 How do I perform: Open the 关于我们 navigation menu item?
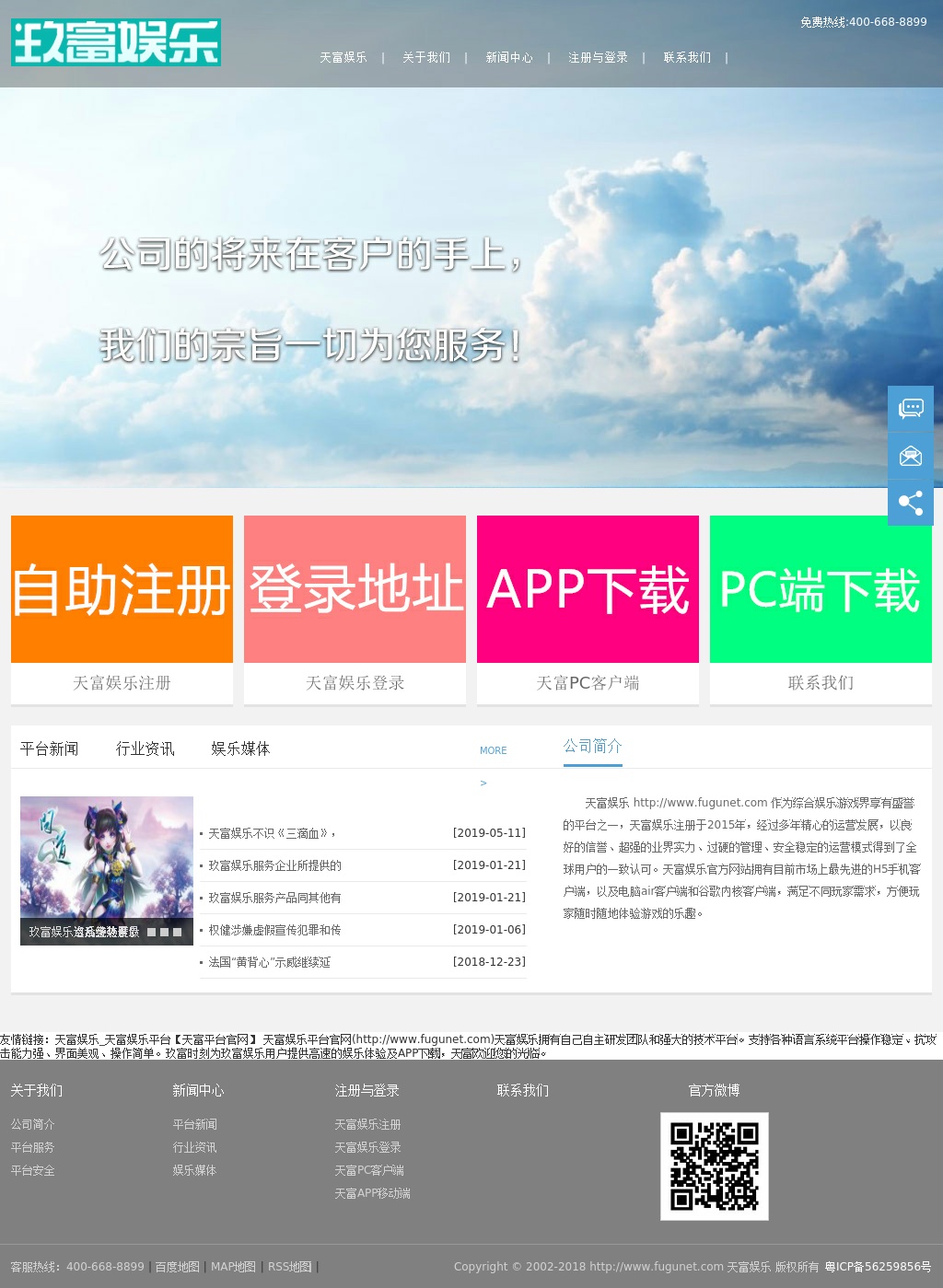pyautogui.click(x=426, y=58)
